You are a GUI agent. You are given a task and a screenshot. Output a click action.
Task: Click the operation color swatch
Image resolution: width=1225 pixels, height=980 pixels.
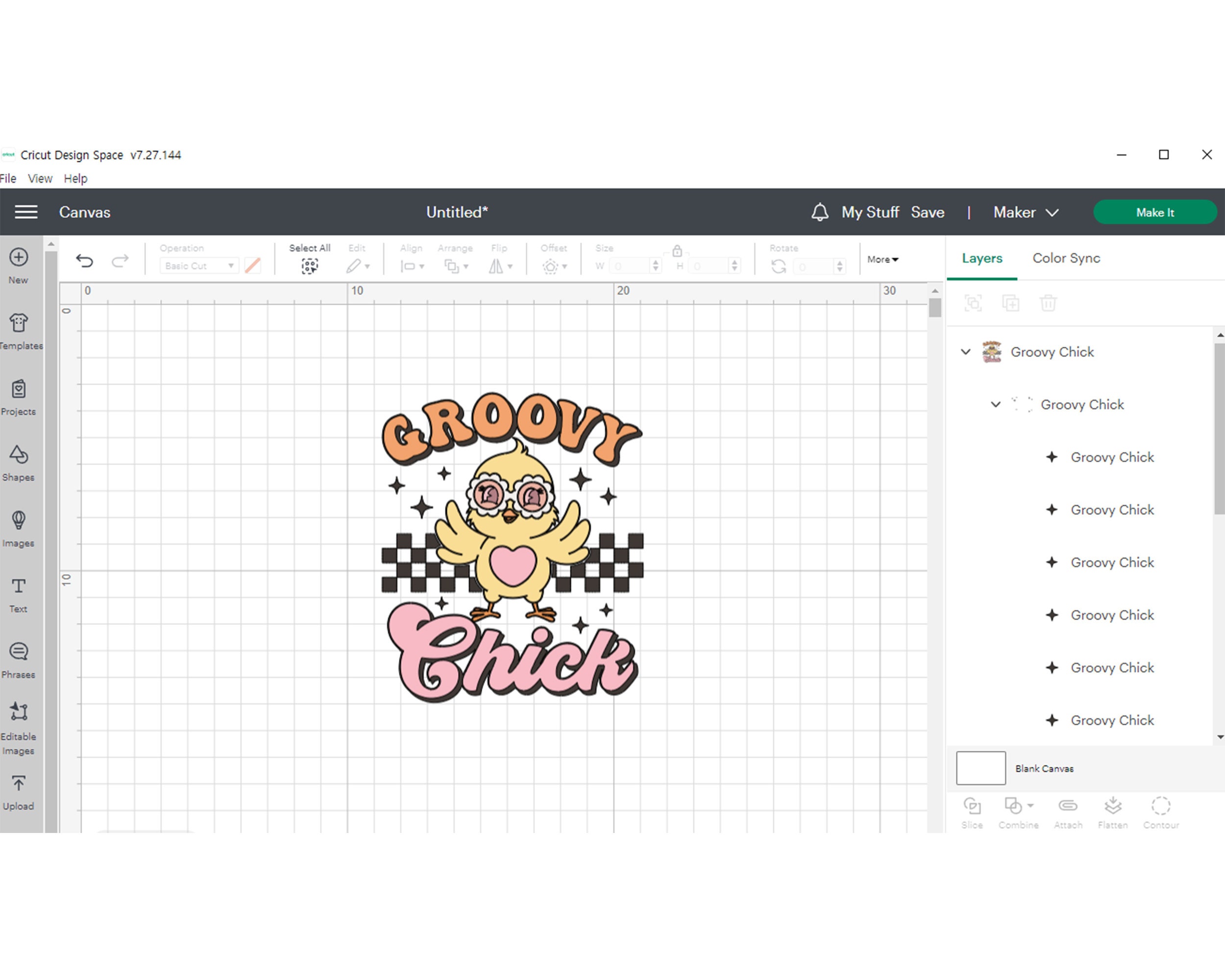[252, 265]
